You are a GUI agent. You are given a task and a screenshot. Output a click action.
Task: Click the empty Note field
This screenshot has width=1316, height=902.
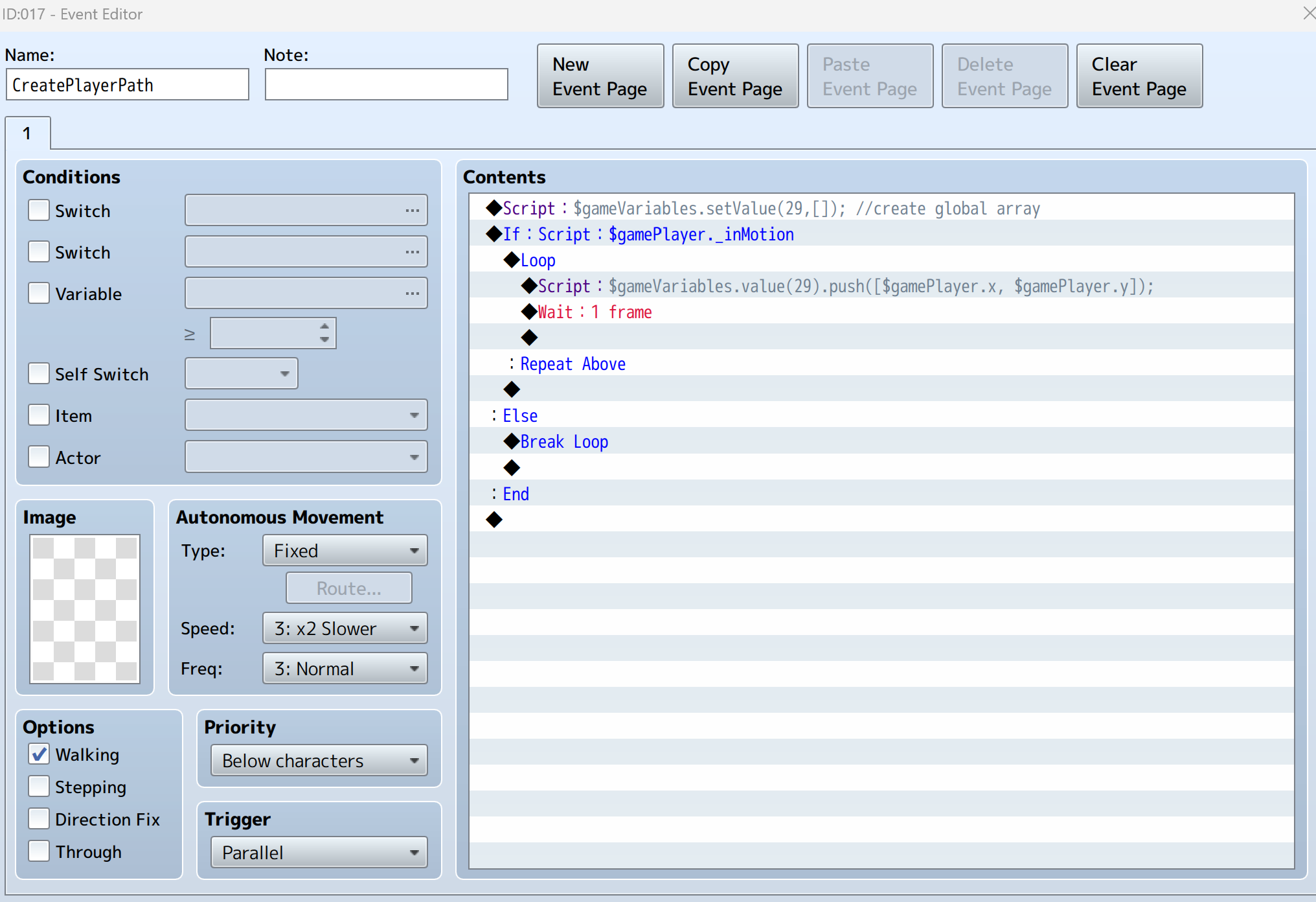tap(387, 85)
